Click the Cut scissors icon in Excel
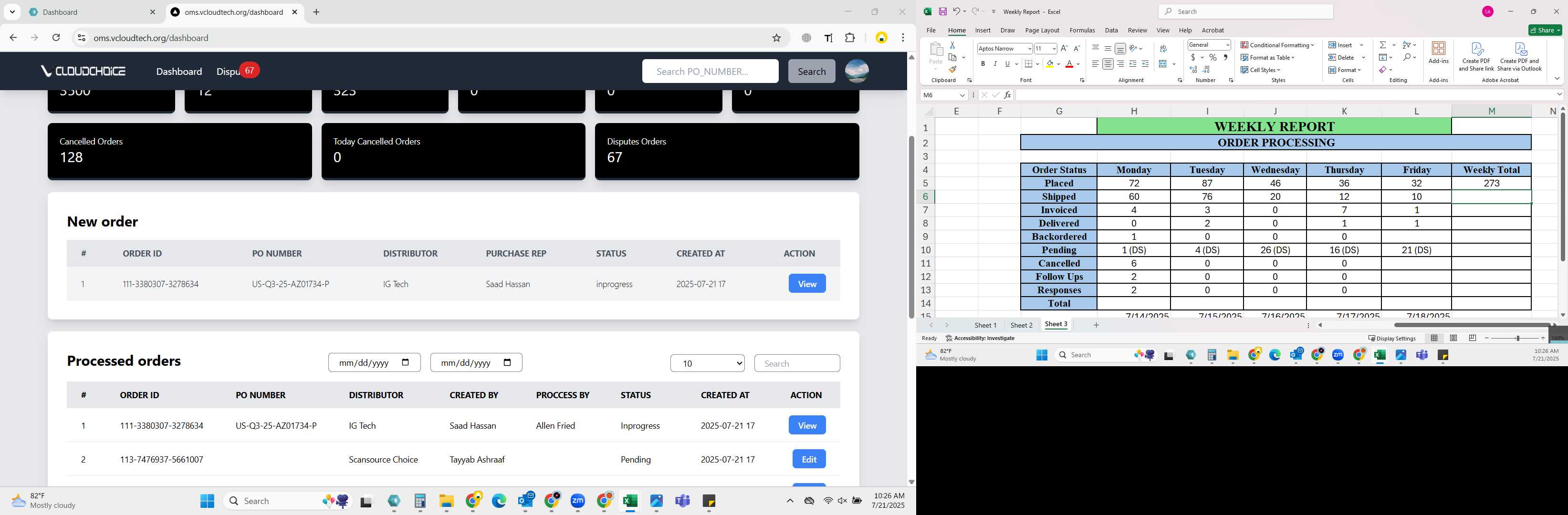 click(x=952, y=46)
